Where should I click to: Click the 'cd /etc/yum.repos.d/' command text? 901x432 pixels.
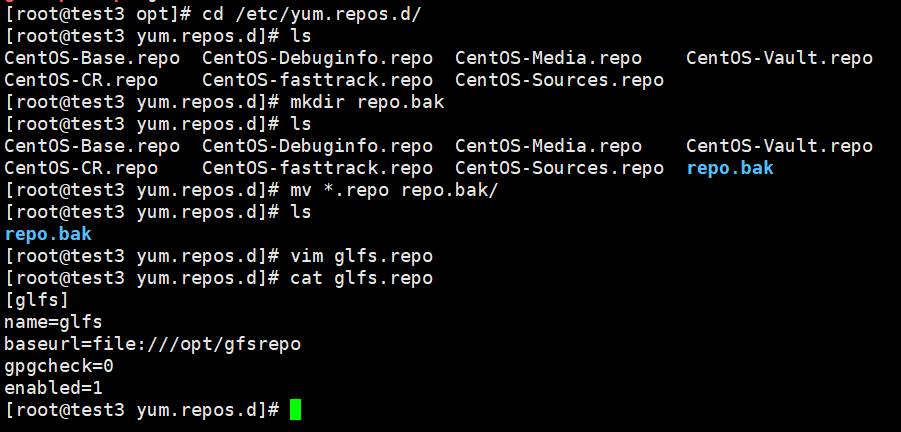click(312, 14)
